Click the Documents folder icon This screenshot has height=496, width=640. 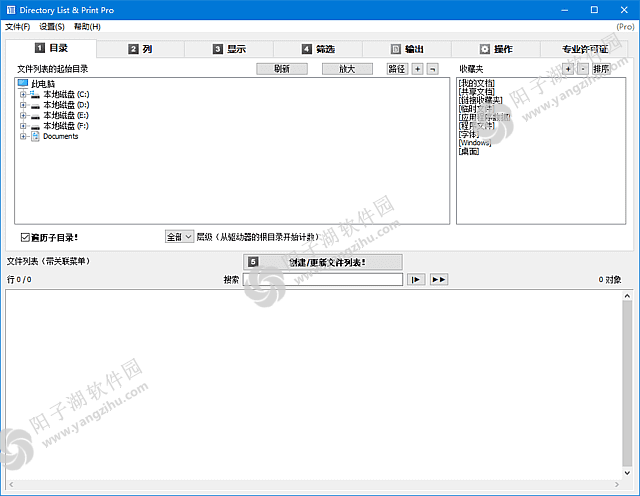(35, 136)
